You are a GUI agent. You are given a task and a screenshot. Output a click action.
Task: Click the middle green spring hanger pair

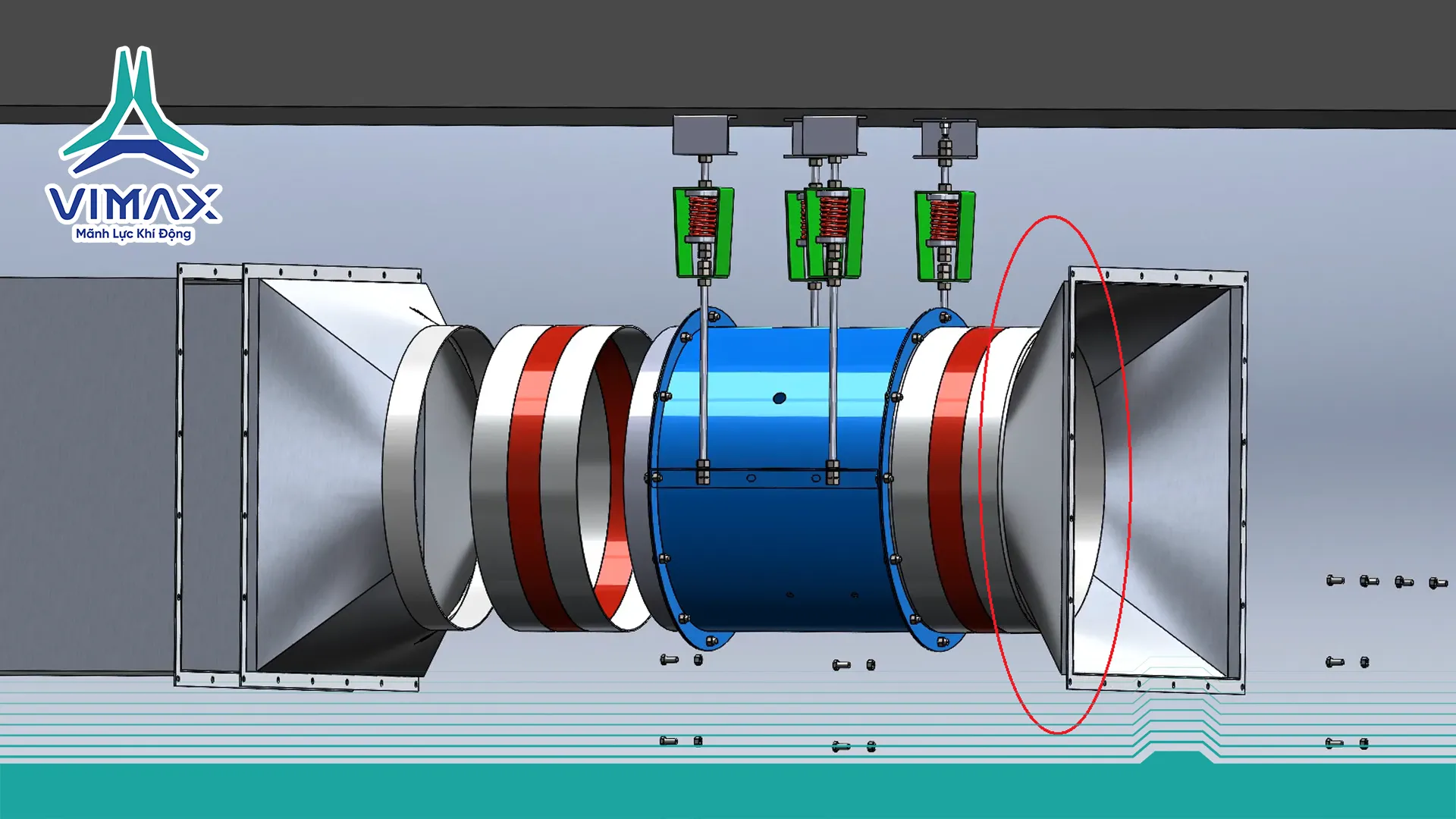pos(825,234)
